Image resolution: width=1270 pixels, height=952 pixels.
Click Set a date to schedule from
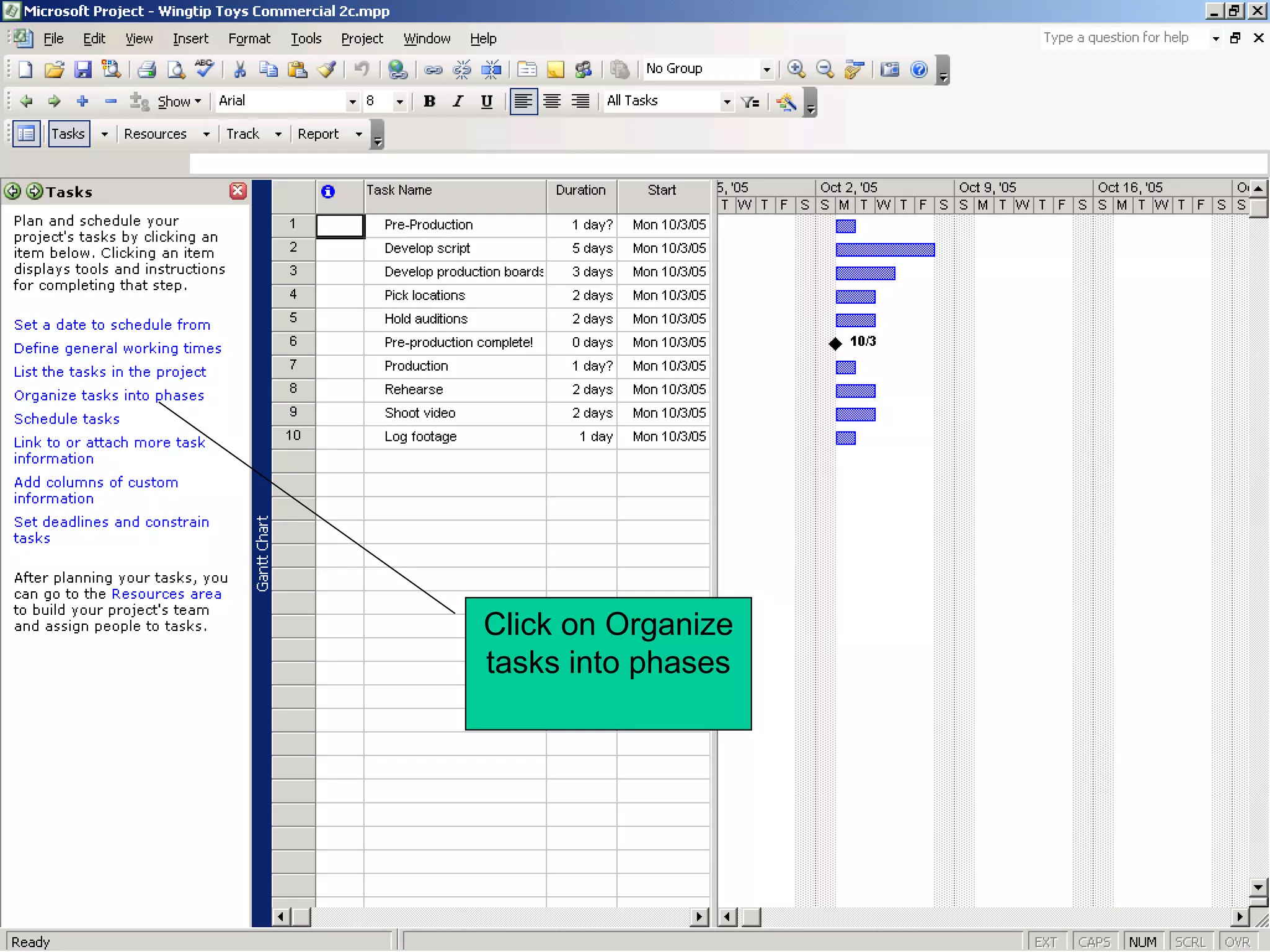tap(112, 325)
